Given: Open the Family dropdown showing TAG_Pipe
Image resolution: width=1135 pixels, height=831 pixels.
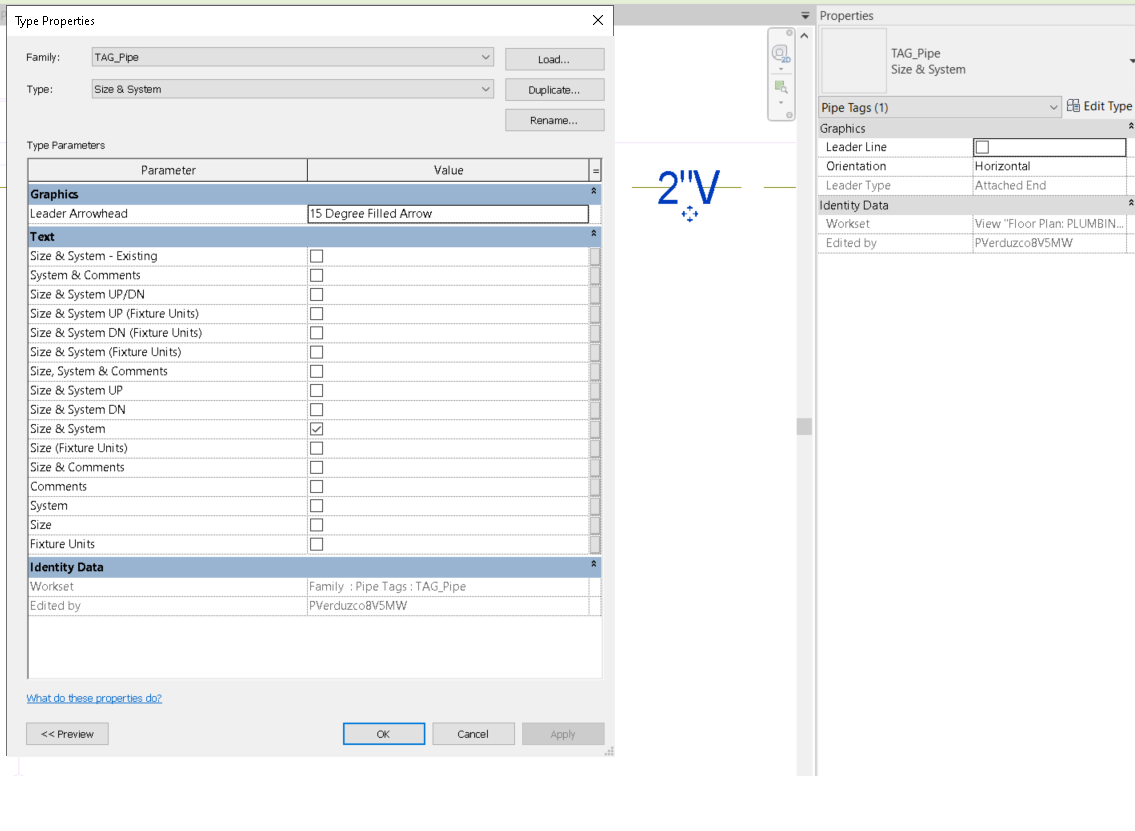Looking at the screenshot, I should pos(486,57).
